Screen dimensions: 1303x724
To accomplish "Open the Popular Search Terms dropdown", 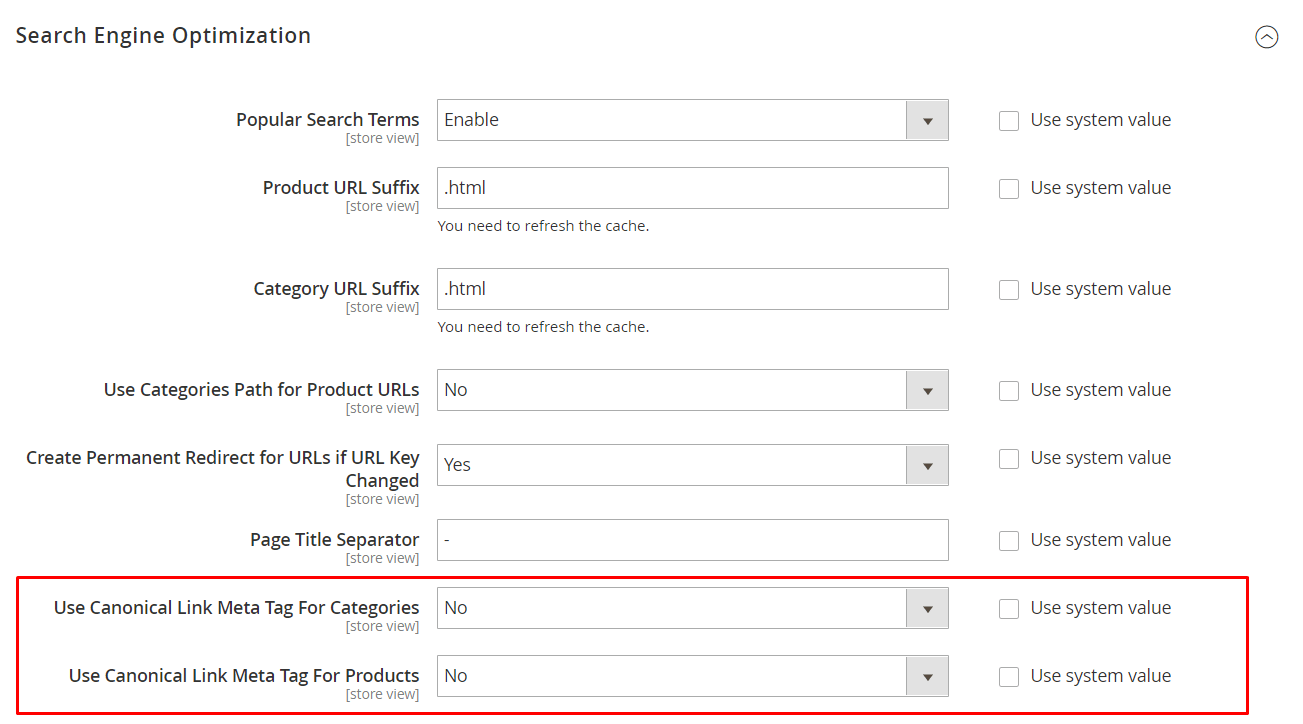I will click(927, 119).
